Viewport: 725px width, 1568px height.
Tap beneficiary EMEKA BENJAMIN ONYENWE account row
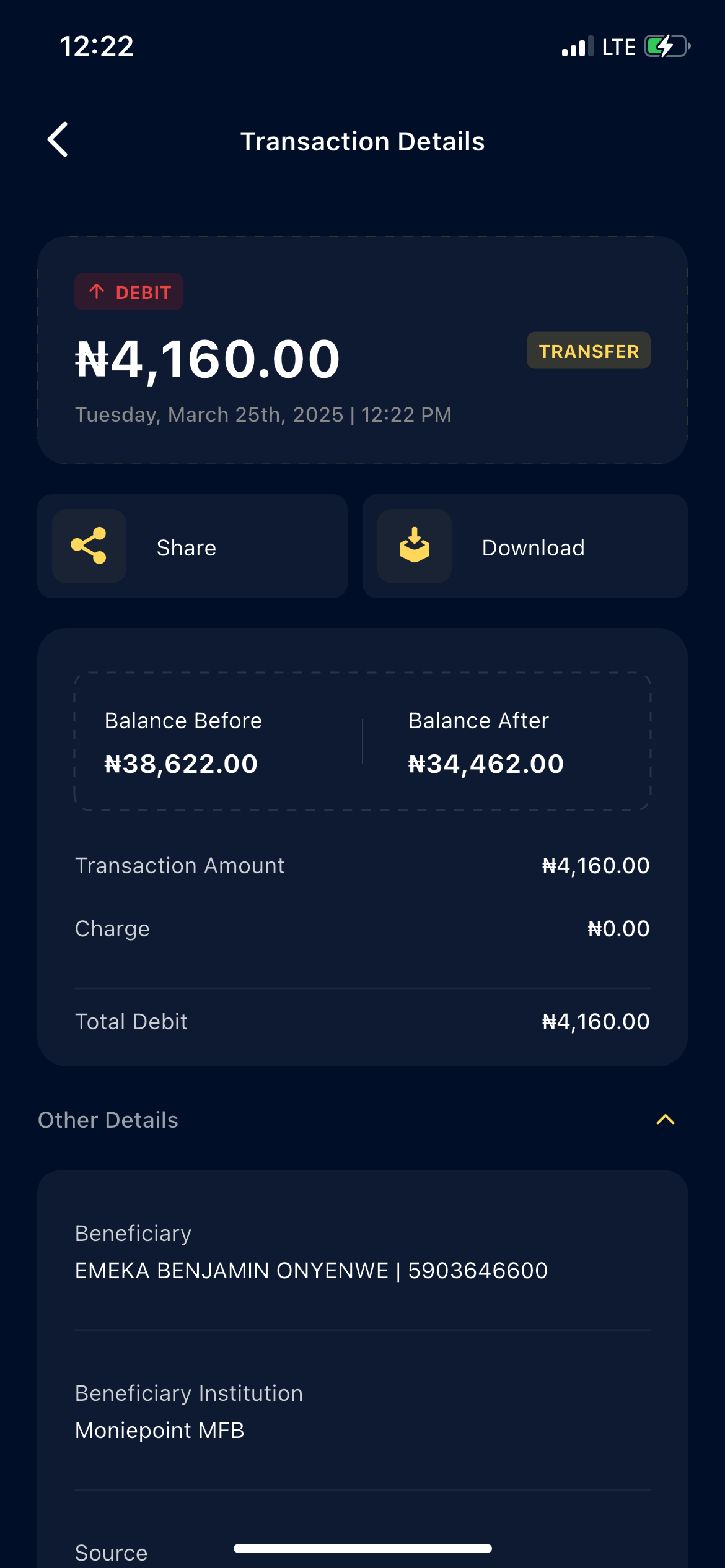tap(311, 1271)
